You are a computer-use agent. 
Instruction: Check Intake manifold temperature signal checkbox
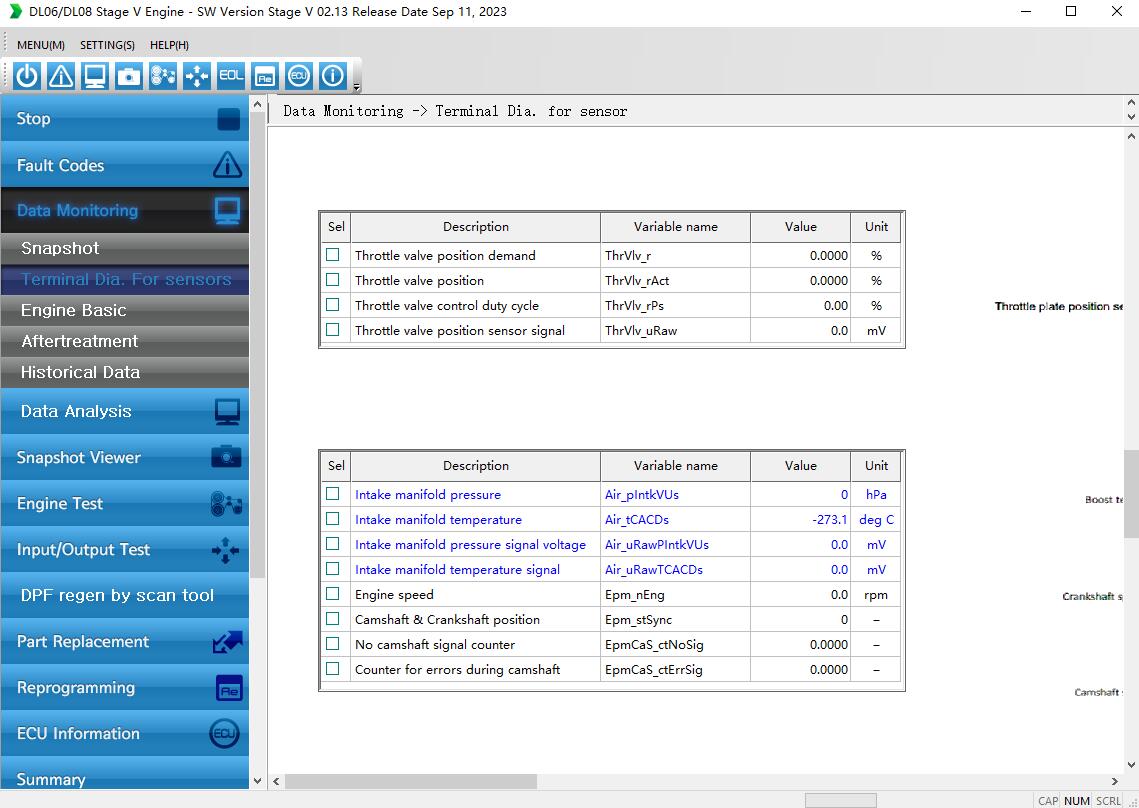333,569
